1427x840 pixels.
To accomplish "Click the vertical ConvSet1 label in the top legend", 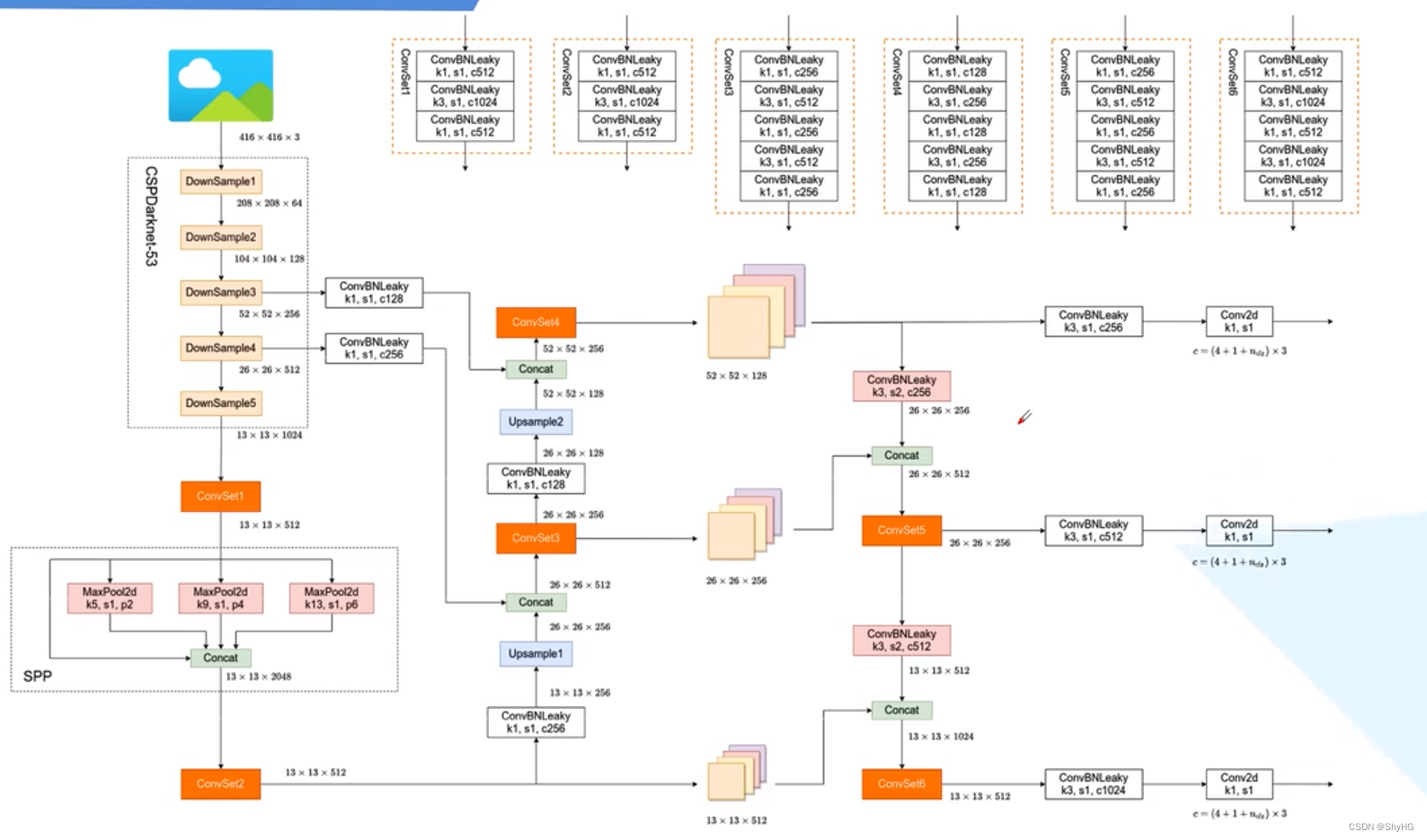I will 404,72.
